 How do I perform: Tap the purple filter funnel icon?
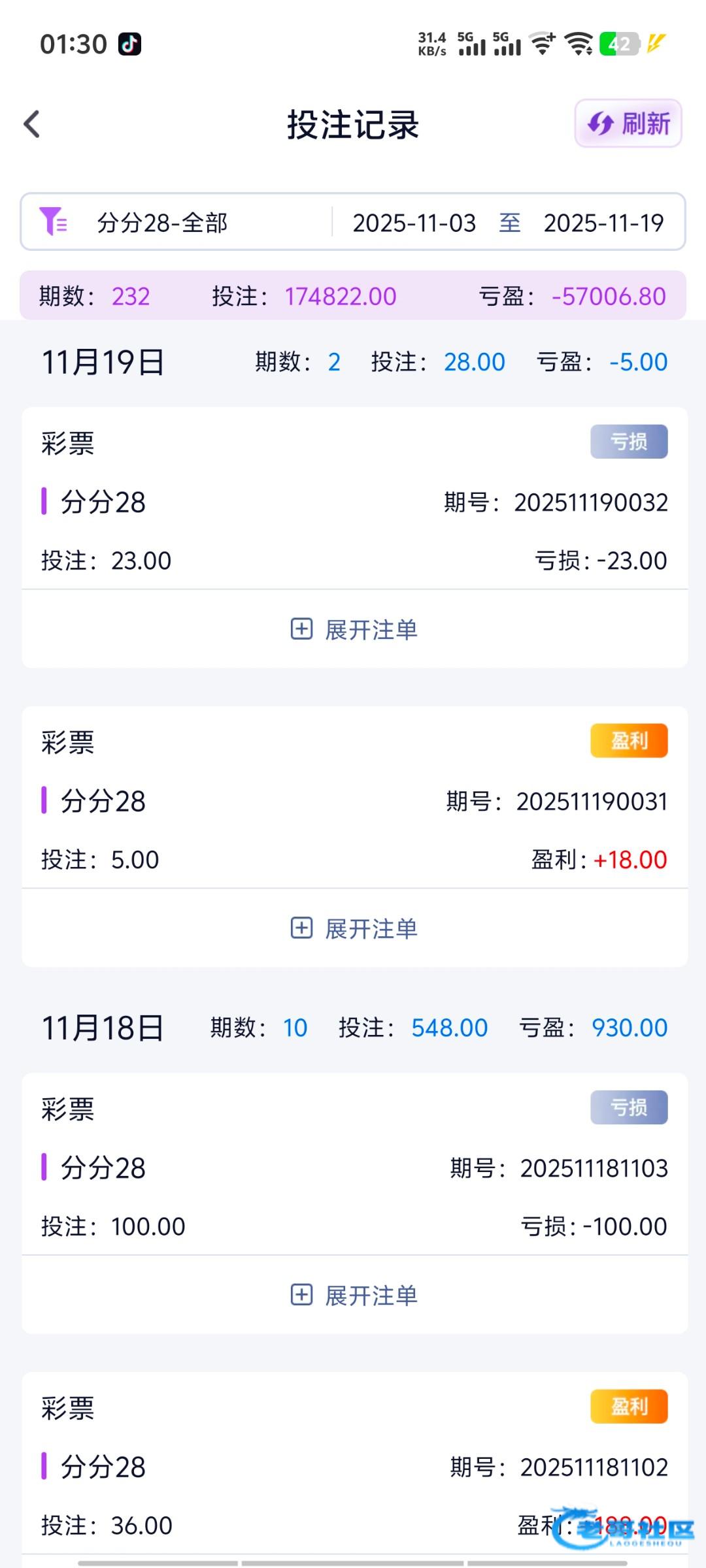(52, 221)
